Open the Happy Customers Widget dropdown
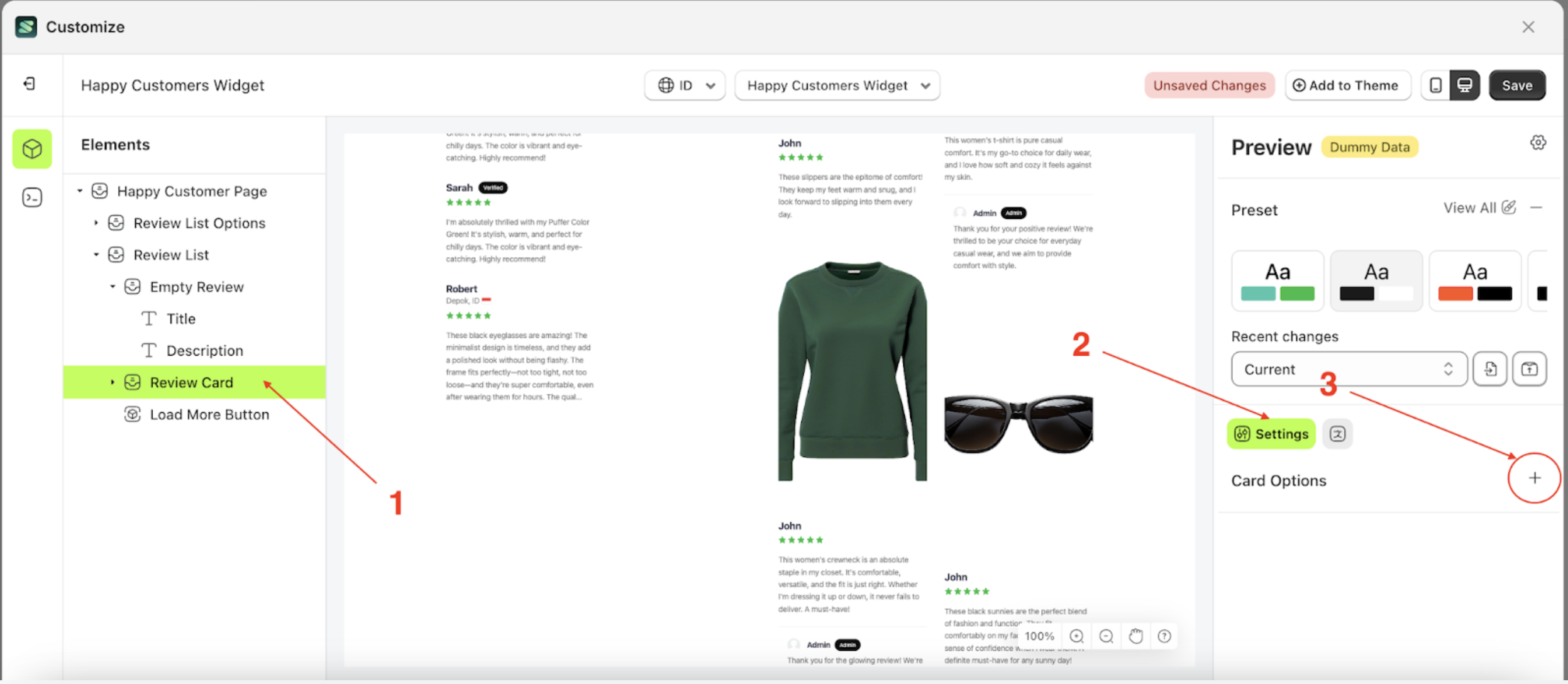Viewport: 1568px width, 684px height. [x=837, y=85]
